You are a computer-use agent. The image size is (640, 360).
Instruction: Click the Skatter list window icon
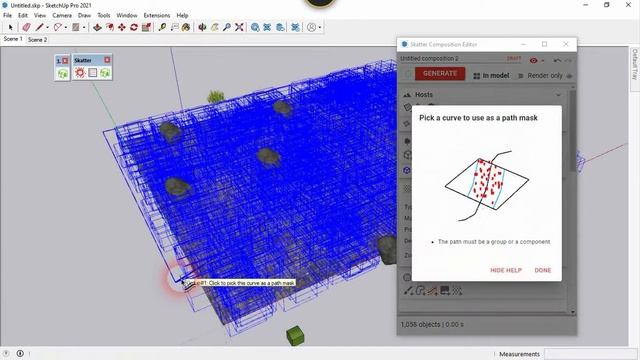(93, 73)
